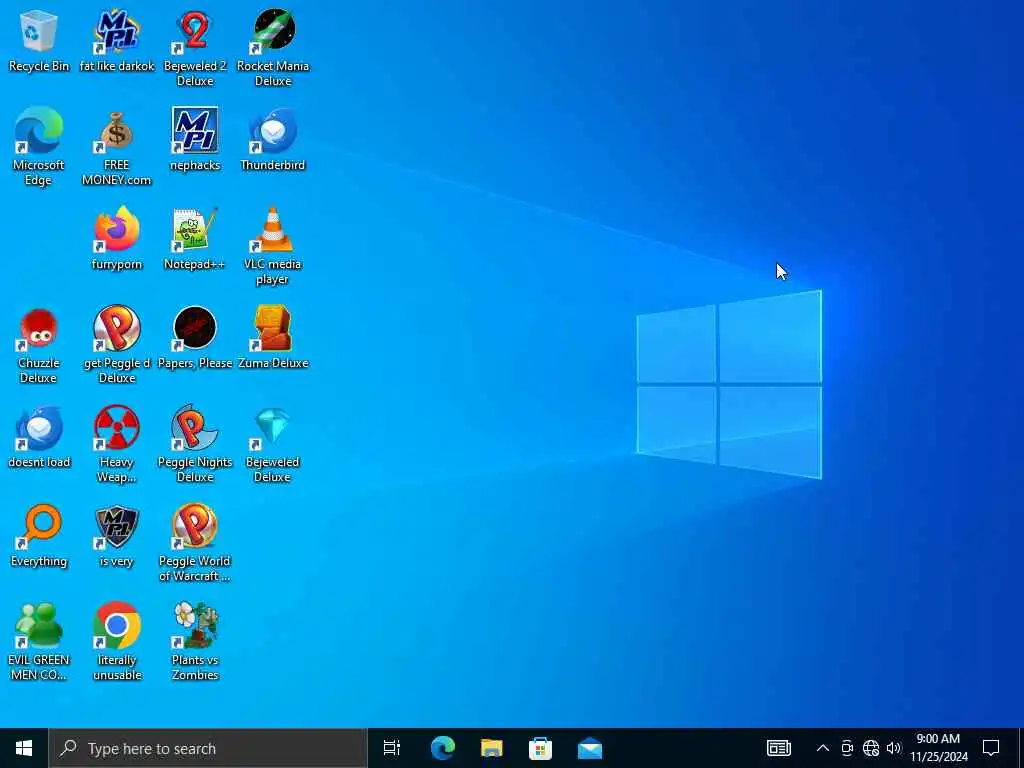Screen dimensions: 1024x768
Task: Open the Action Center notifications
Action: point(991,748)
